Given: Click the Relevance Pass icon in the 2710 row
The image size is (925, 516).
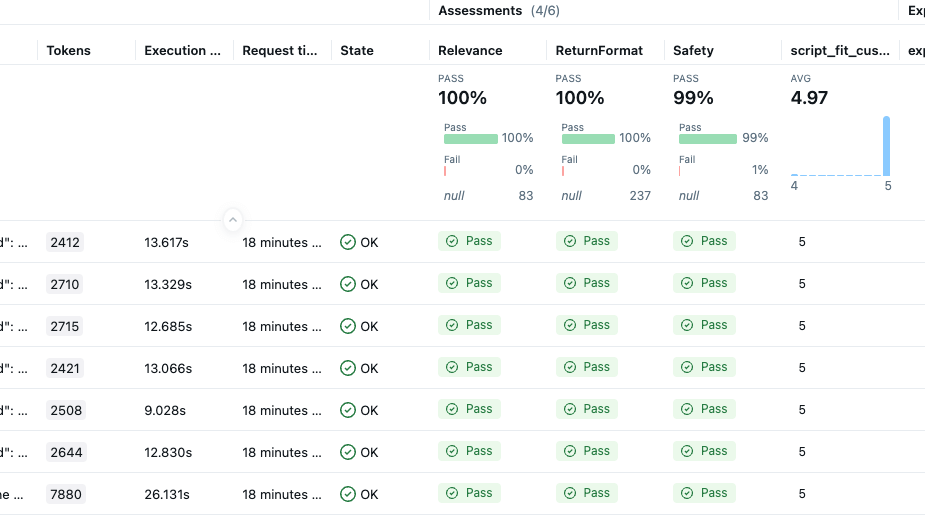Looking at the screenshot, I should (x=452, y=283).
